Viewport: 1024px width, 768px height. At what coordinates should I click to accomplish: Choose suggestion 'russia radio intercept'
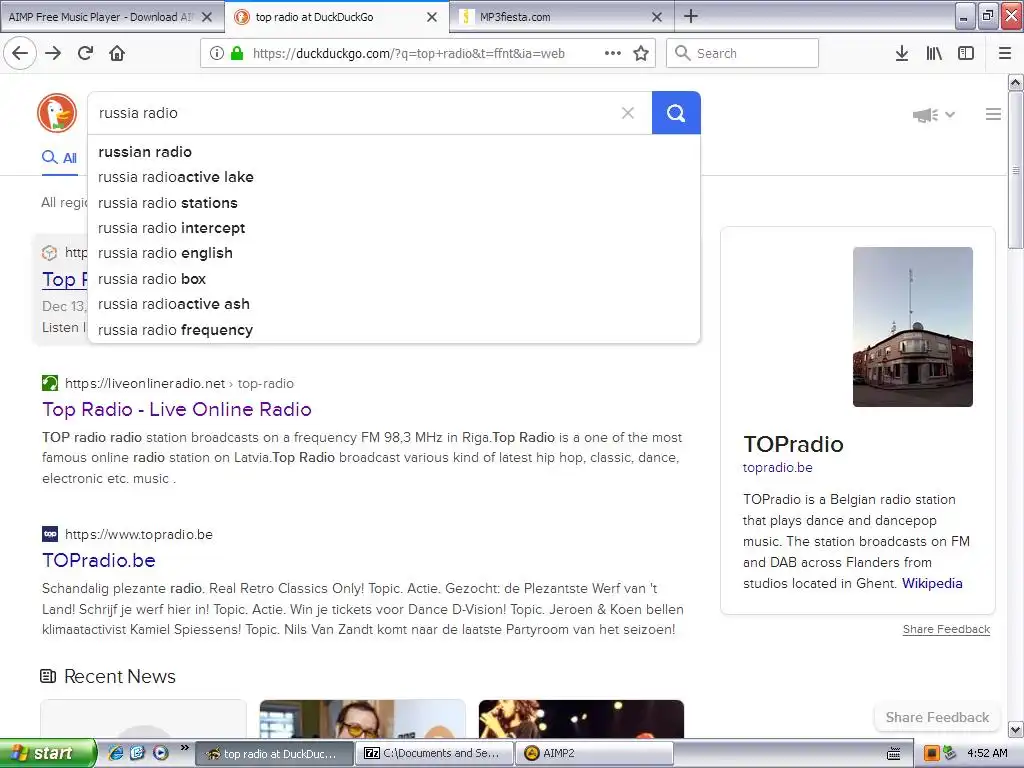click(394, 228)
